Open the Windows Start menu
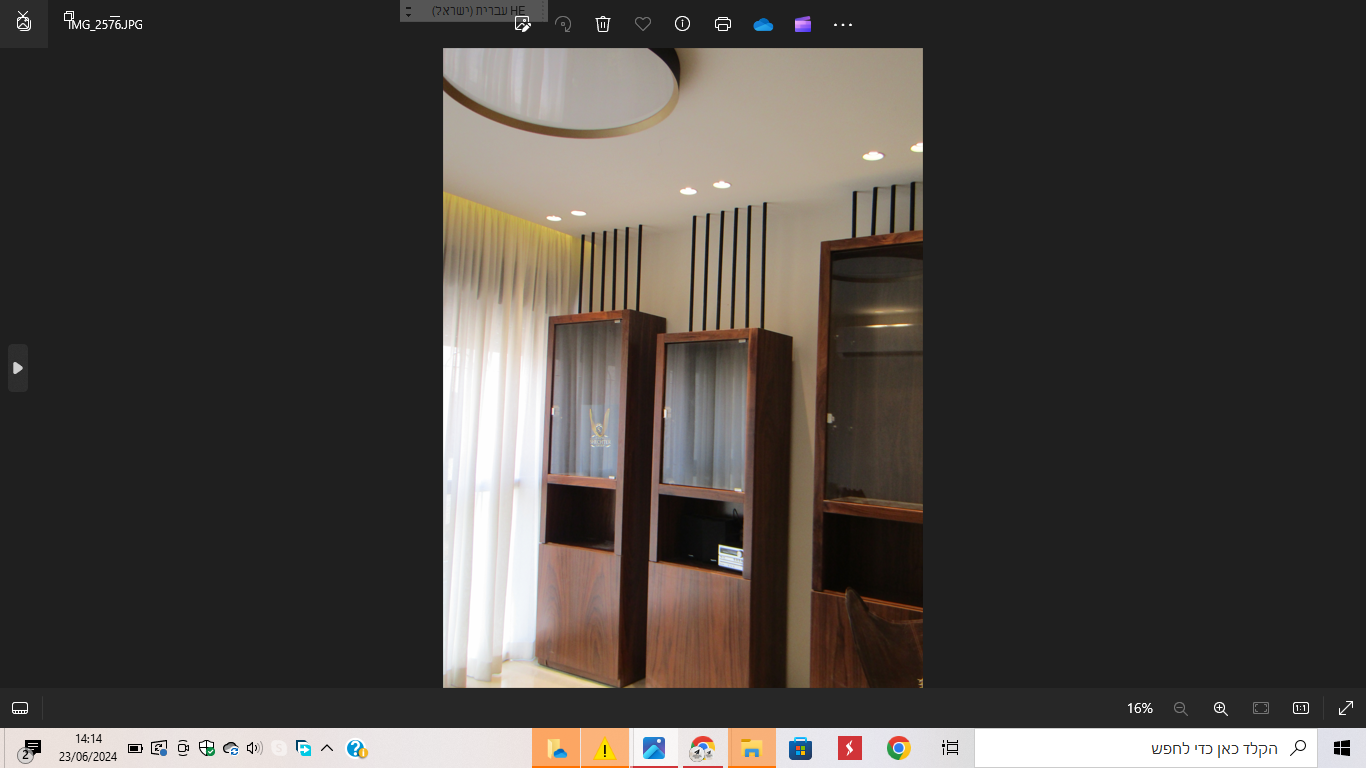 pos(1342,748)
